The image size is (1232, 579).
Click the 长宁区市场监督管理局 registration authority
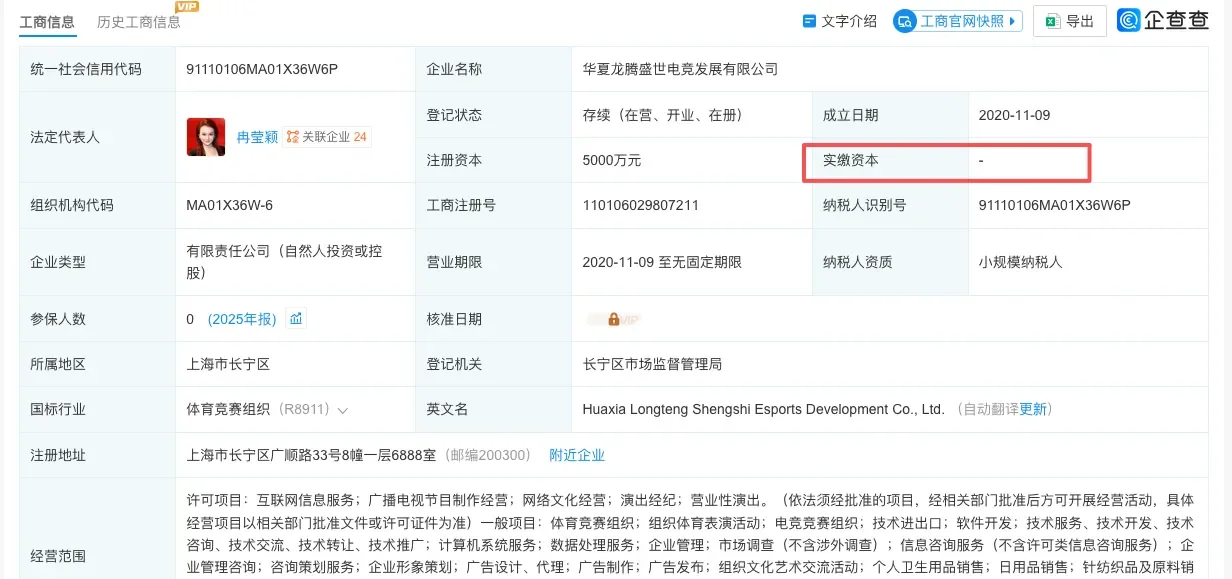click(x=652, y=364)
